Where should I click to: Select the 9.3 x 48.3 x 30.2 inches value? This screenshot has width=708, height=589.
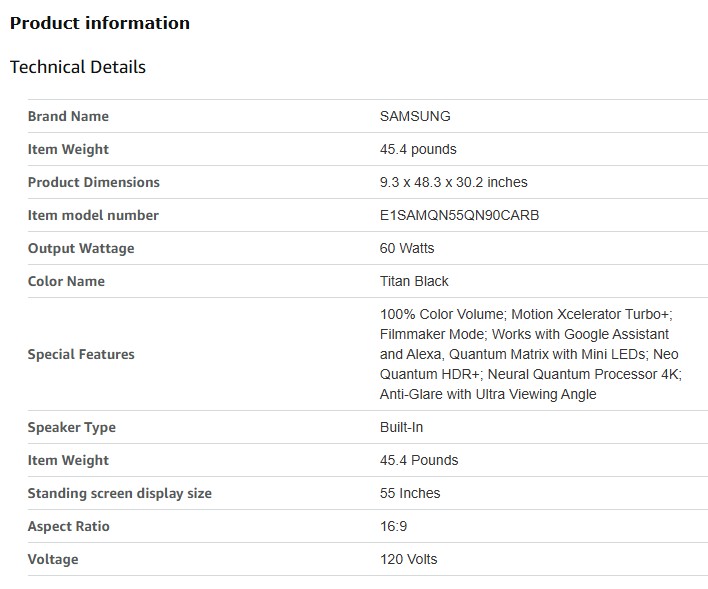(453, 182)
